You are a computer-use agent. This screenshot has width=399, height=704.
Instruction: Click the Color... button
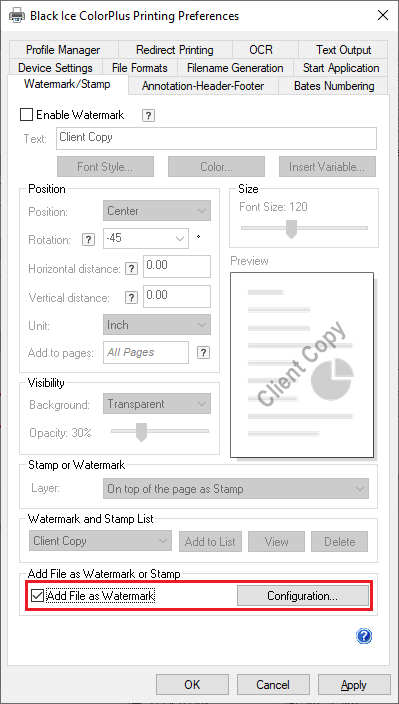coord(216,167)
